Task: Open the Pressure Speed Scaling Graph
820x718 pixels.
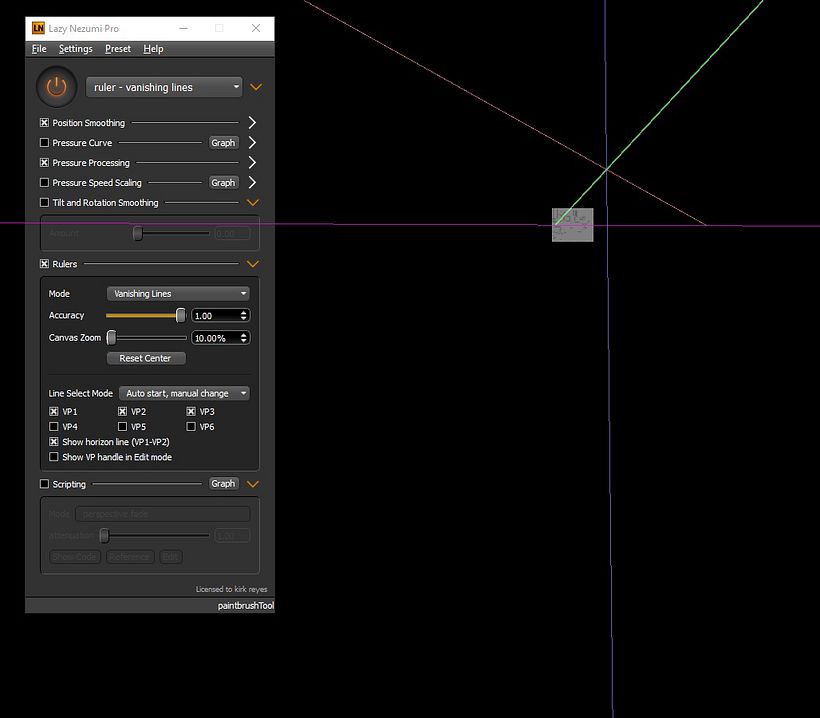Action: [x=223, y=183]
